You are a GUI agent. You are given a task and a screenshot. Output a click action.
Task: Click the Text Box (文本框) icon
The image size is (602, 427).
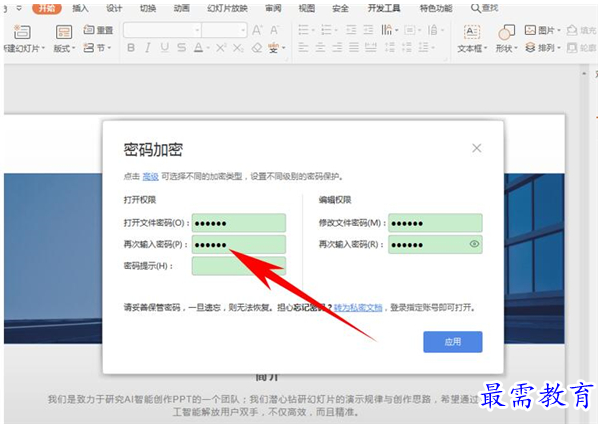click(x=471, y=32)
